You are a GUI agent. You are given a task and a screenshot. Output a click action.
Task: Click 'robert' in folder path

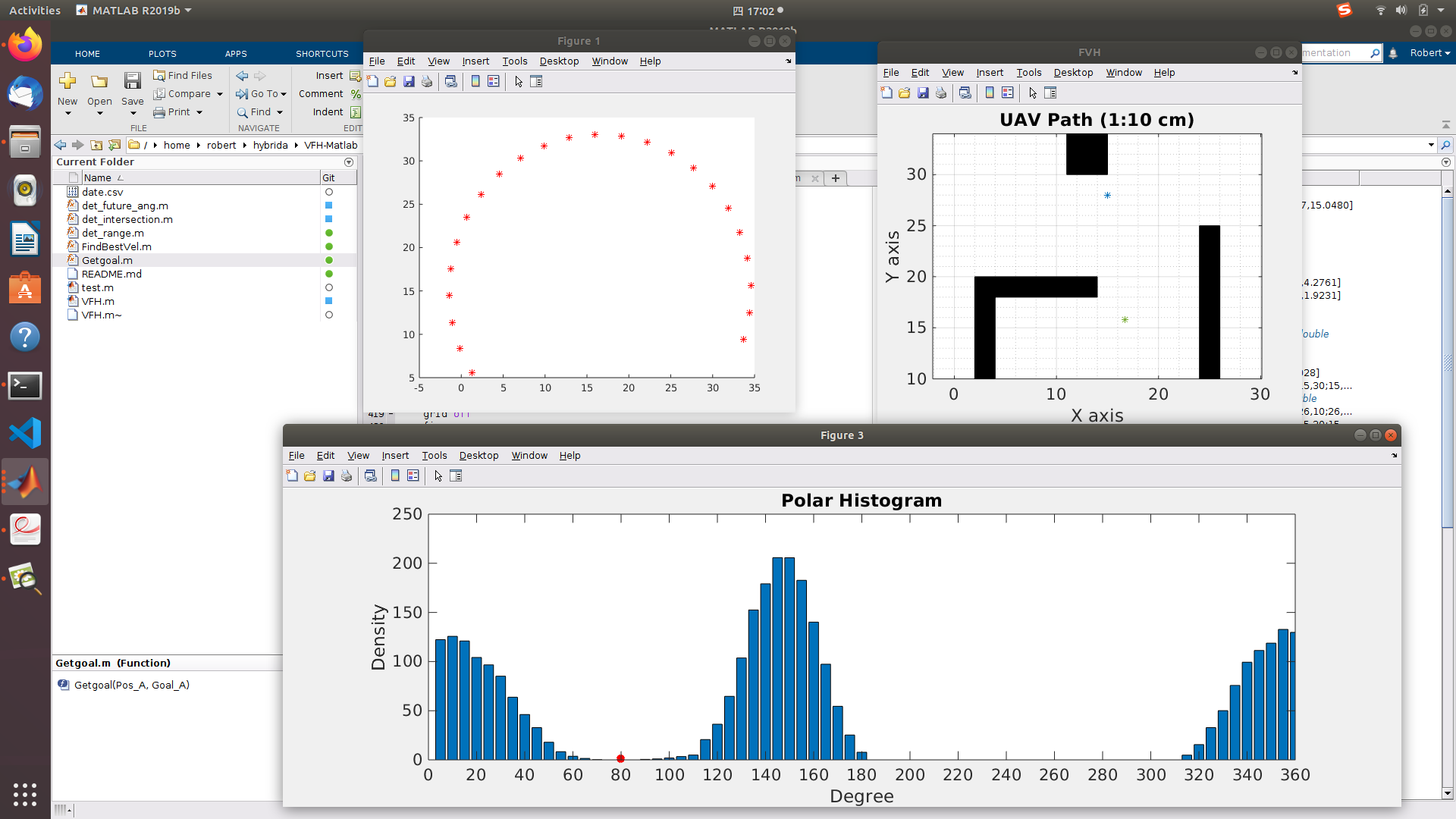221,146
